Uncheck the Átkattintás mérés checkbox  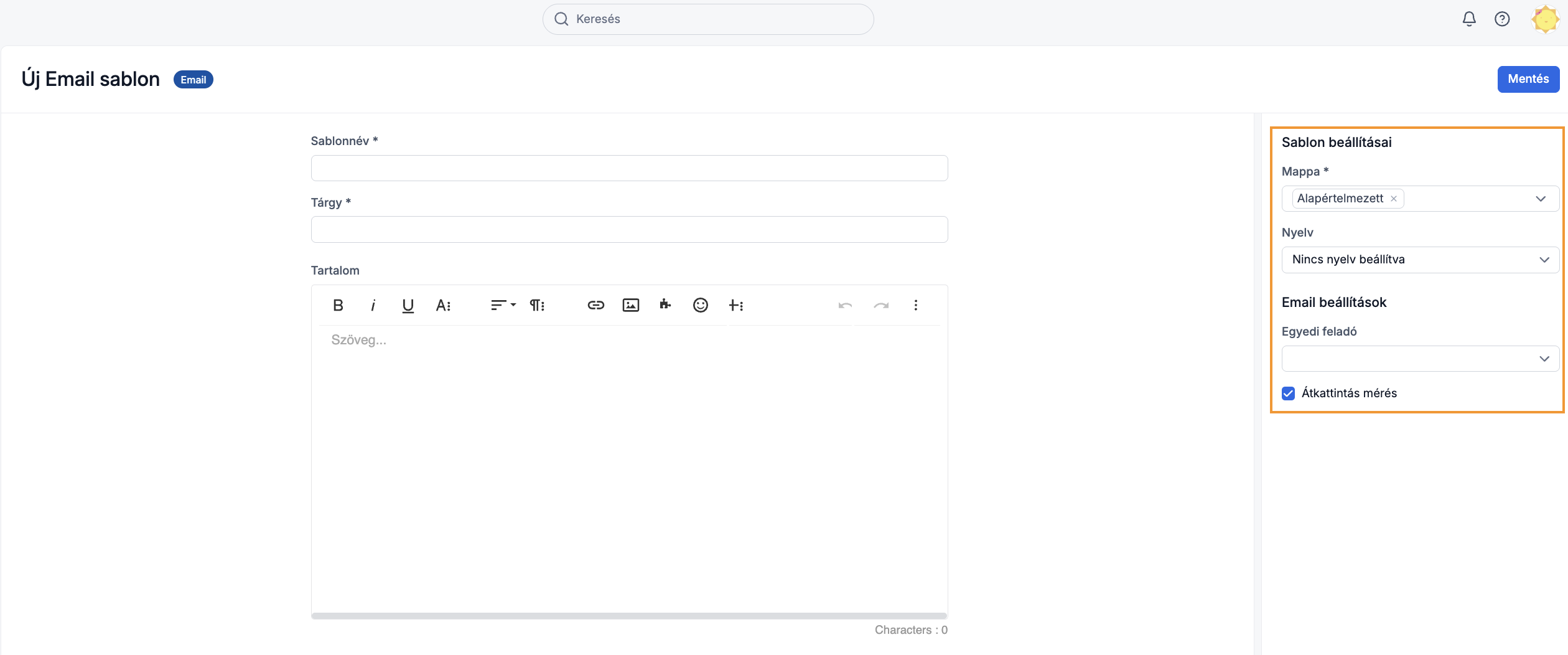(x=1288, y=393)
